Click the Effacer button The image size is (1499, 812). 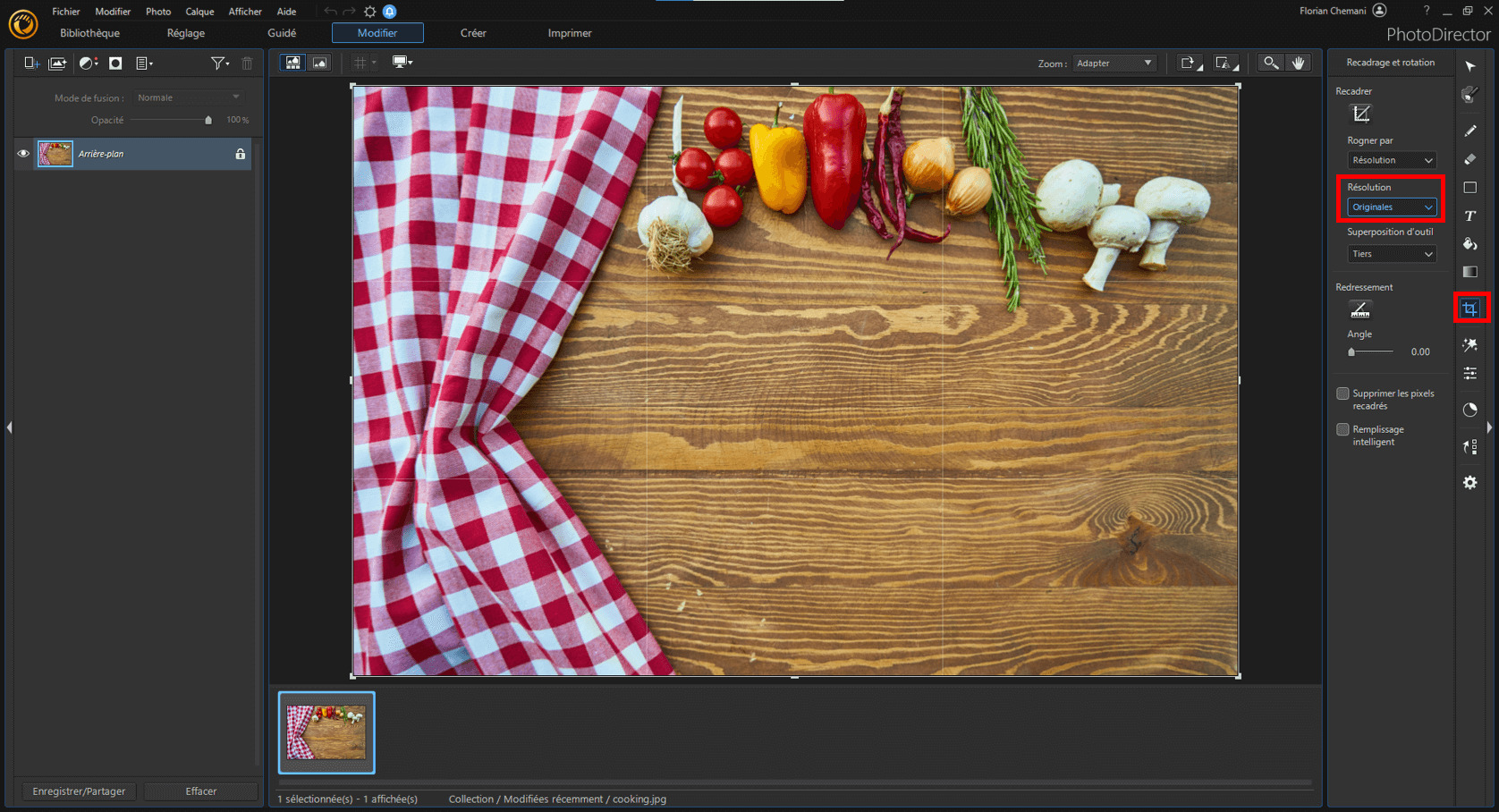200,791
